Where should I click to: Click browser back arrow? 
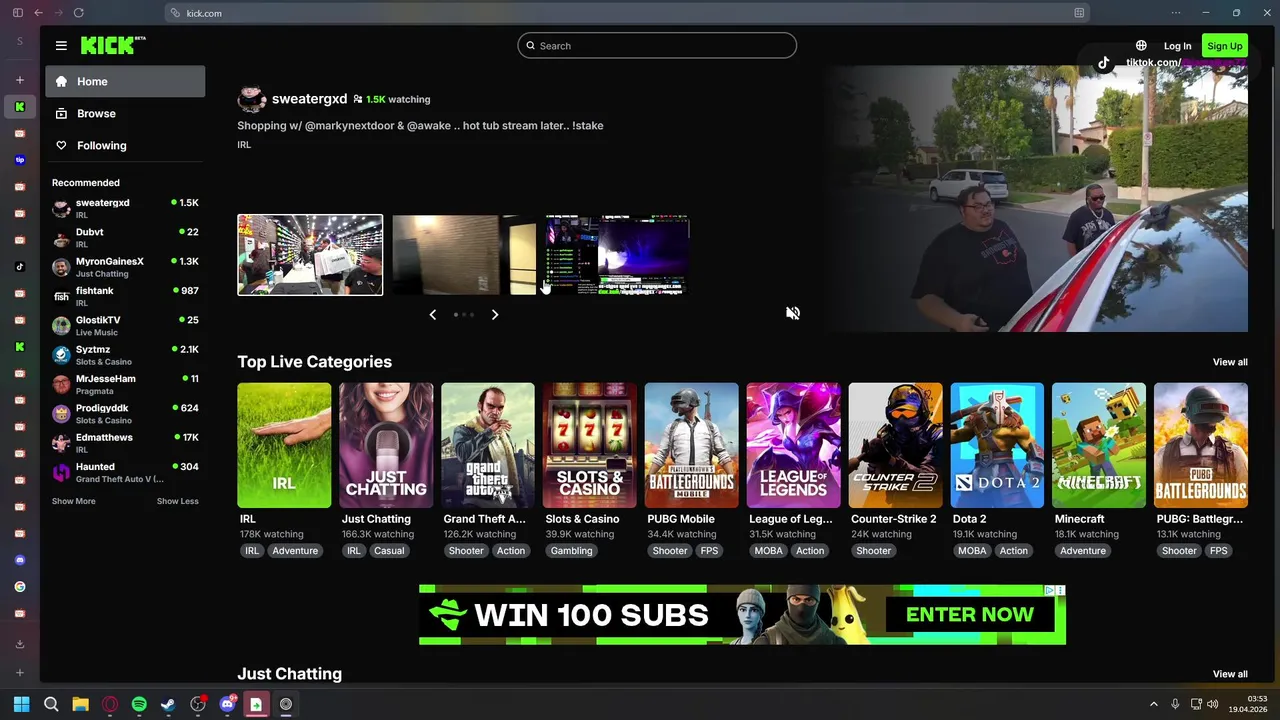point(38,13)
